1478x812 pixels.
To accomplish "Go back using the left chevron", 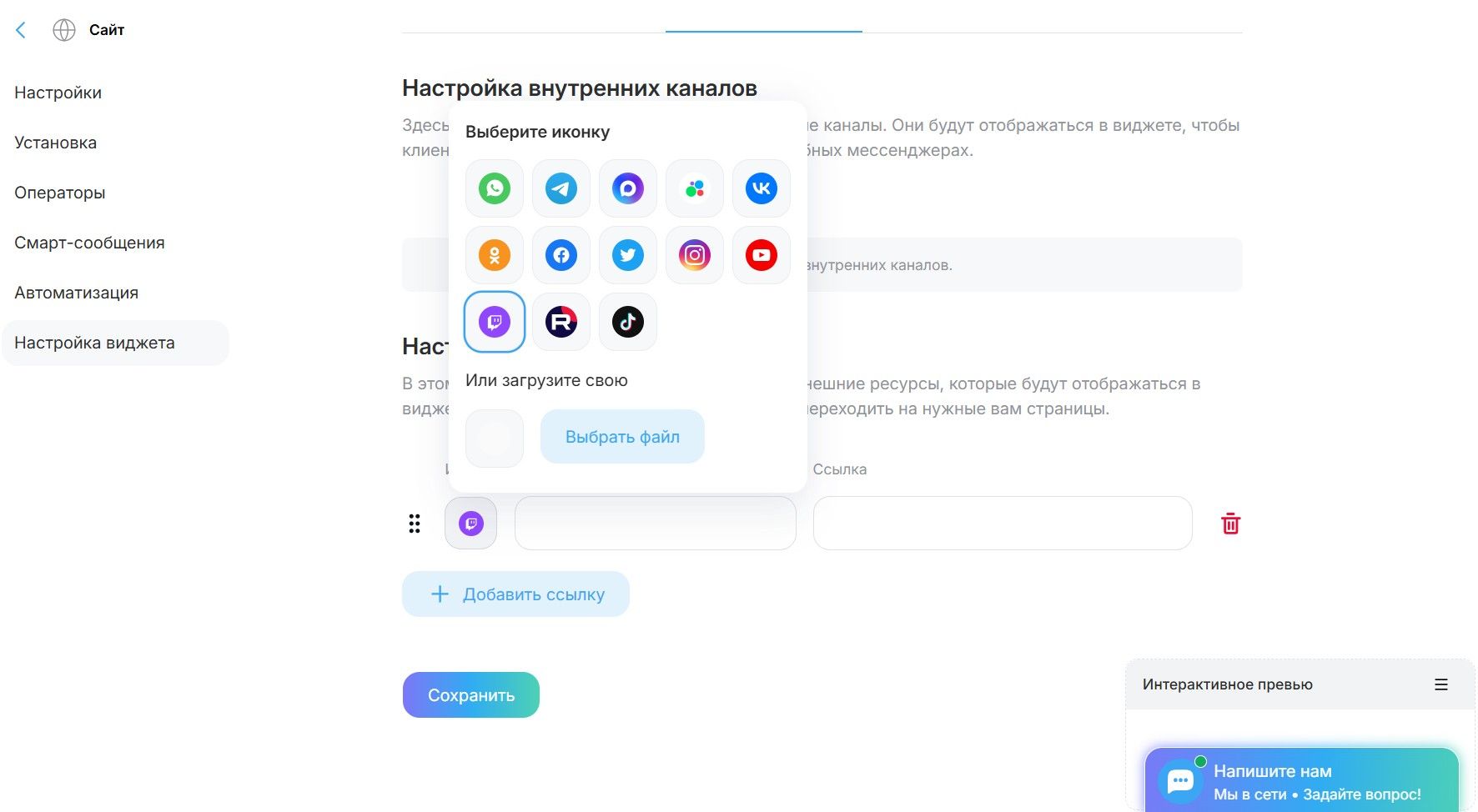I will coord(21,30).
